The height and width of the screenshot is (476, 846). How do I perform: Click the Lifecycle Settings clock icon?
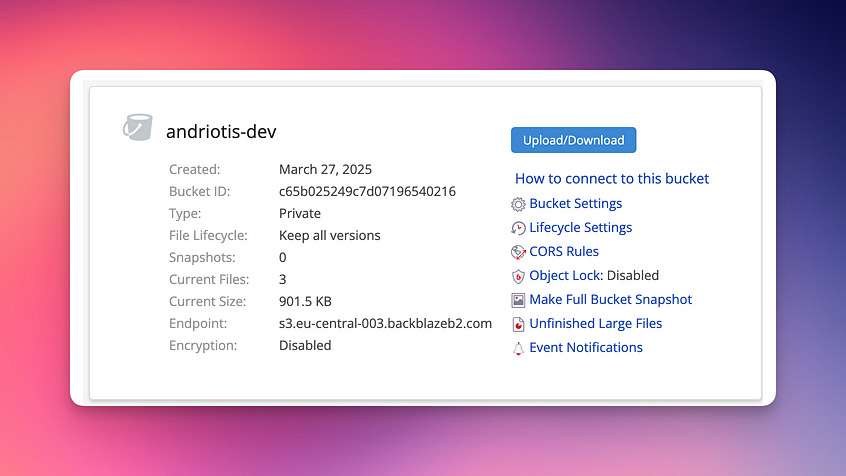(518, 228)
